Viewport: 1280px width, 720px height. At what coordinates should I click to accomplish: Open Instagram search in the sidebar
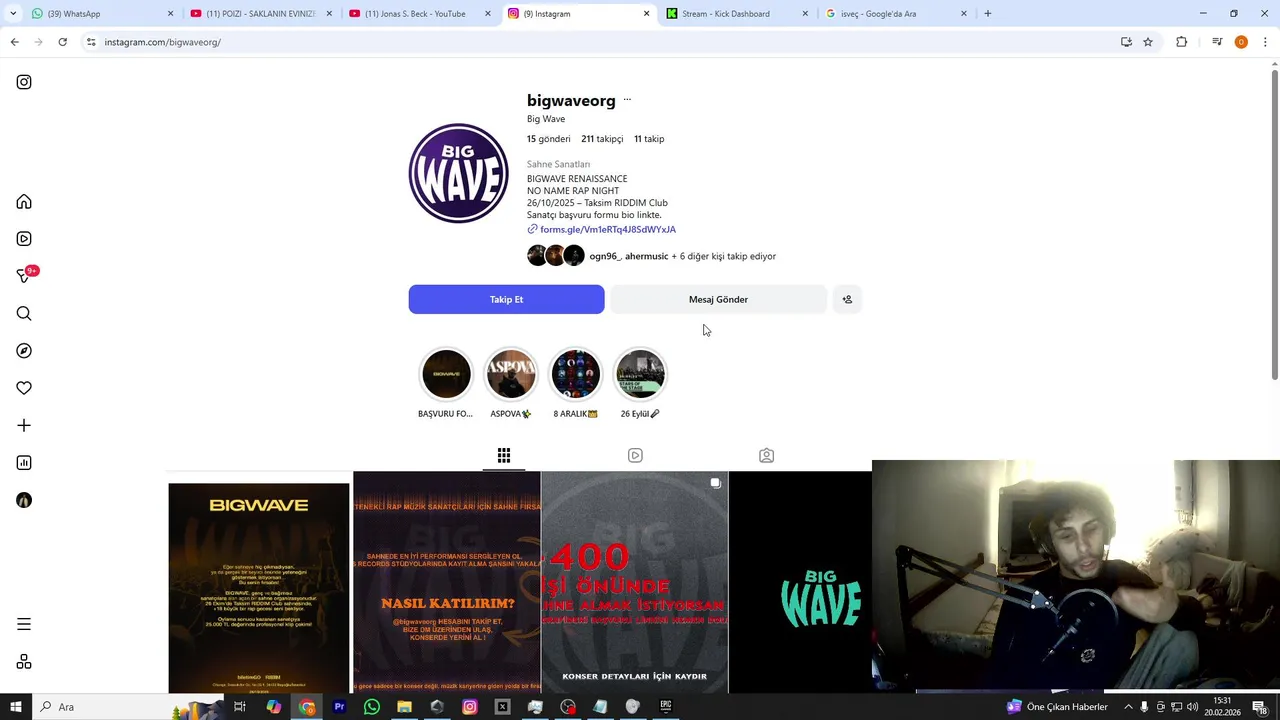pyautogui.click(x=24, y=314)
